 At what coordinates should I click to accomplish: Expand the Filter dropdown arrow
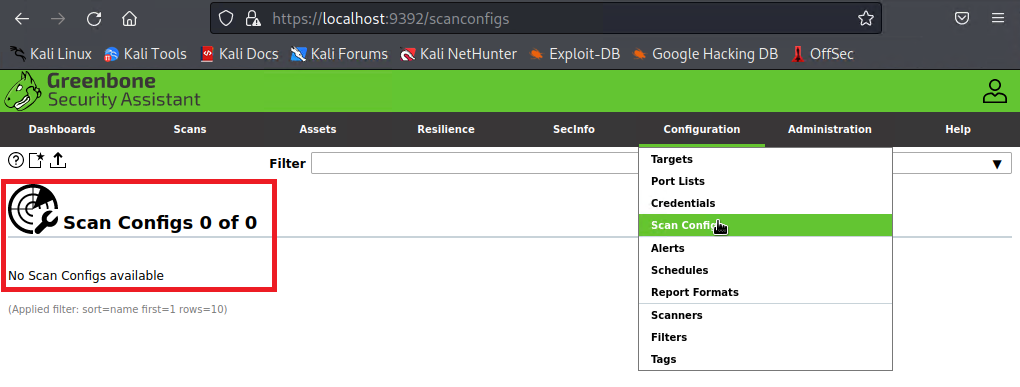pyautogui.click(x=997, y=164)
